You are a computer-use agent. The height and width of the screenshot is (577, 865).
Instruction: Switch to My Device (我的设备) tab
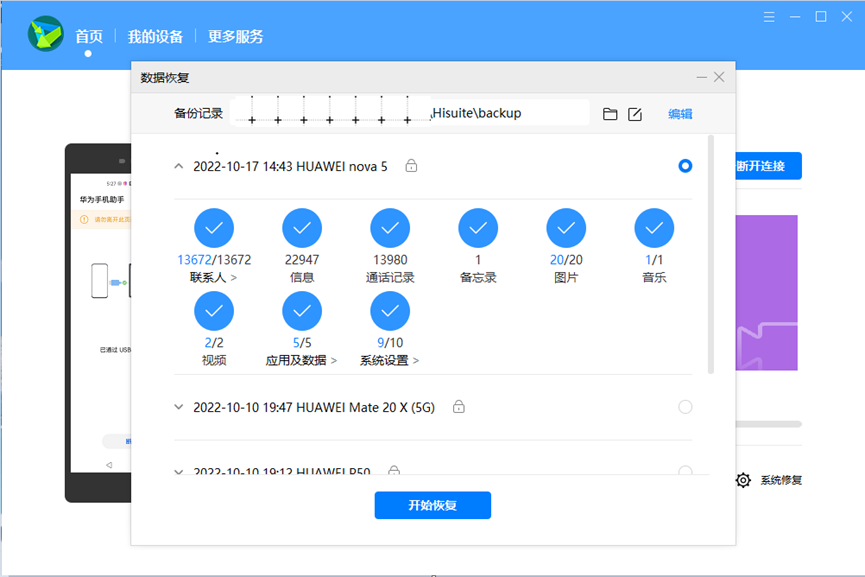(156, 36)
